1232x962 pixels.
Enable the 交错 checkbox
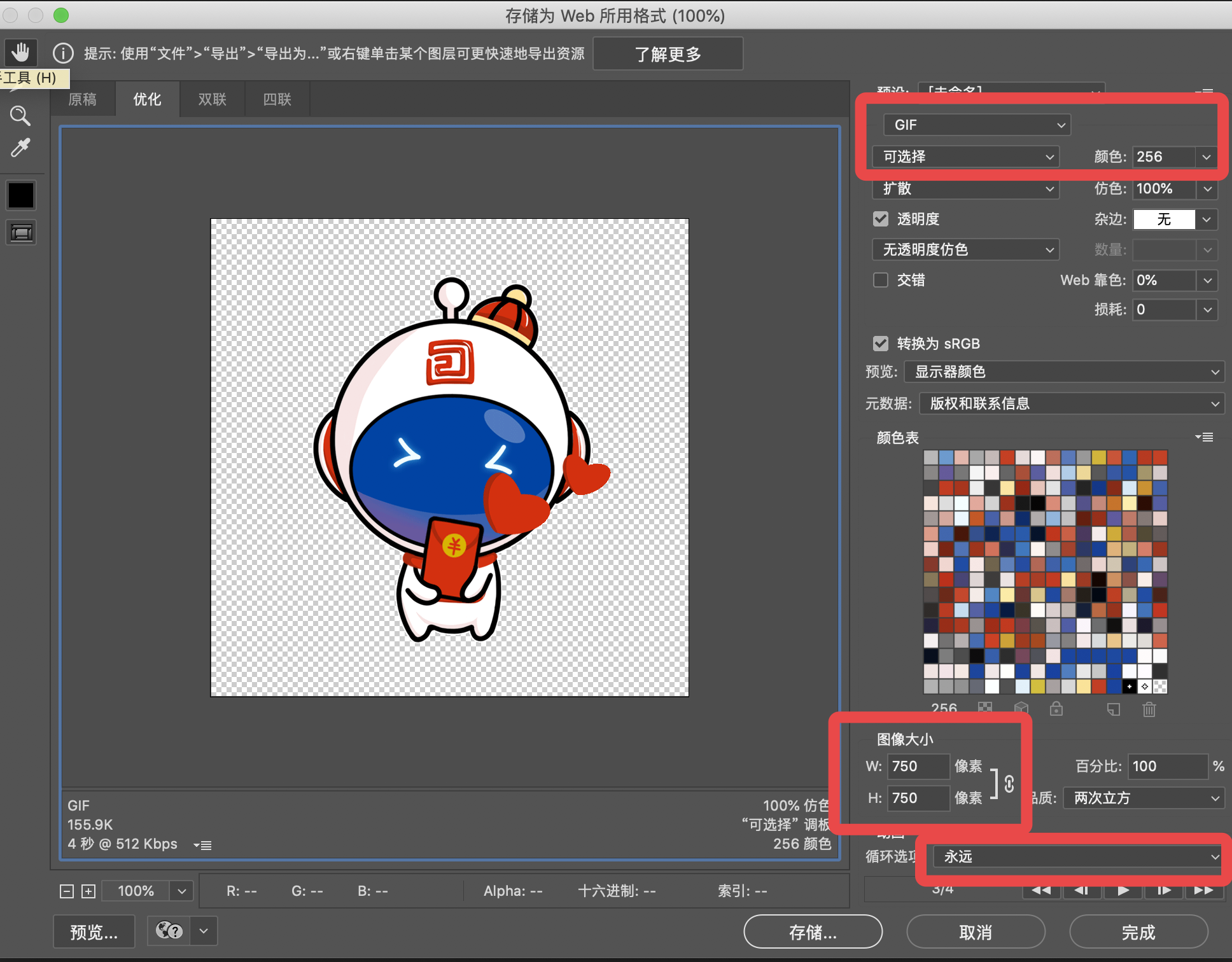[x=881, y=280]
